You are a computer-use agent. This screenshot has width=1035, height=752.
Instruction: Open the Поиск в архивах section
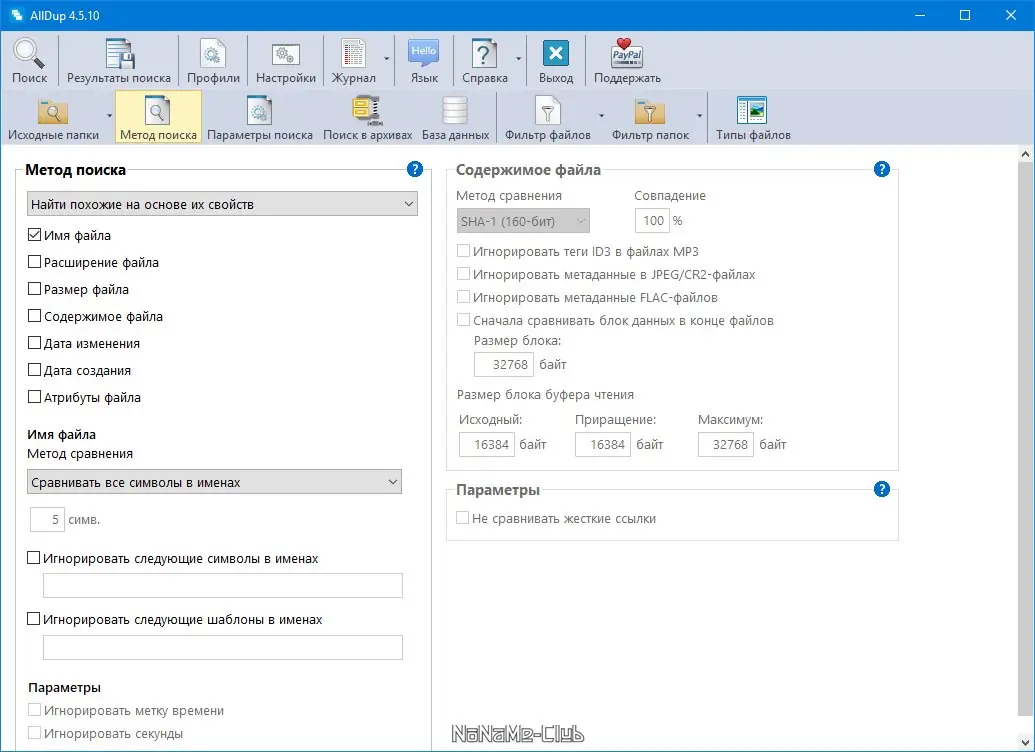(368, 118)
